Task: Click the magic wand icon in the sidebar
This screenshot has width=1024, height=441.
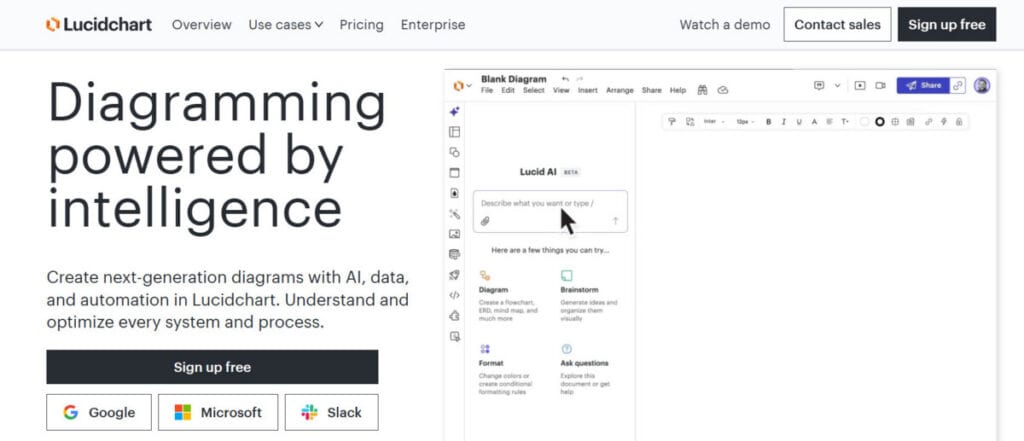Action: coord(455,214)
